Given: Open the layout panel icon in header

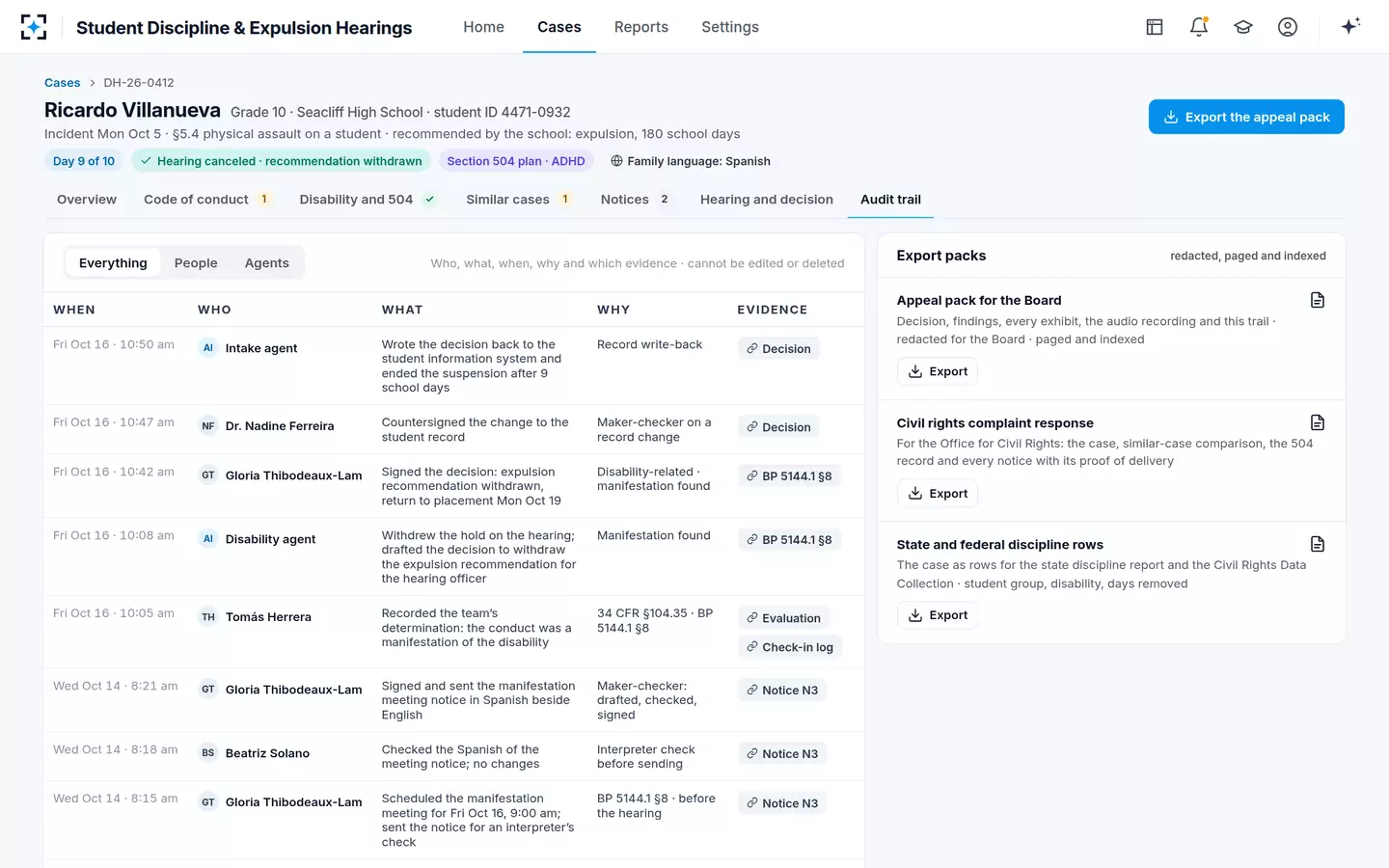Looking at the screenshot, I should click(1155, 27).
